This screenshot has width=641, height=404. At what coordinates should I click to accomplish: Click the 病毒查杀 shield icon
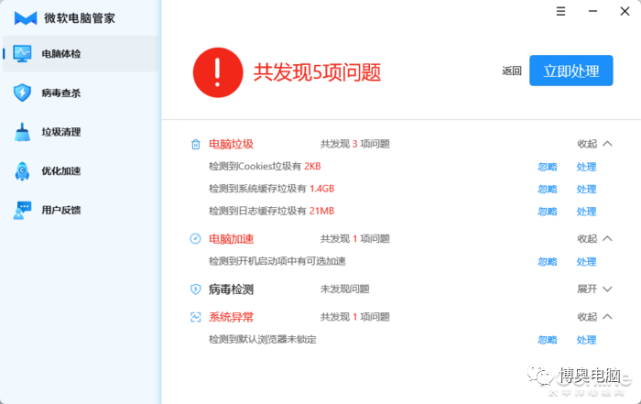(x=22, y=93)
